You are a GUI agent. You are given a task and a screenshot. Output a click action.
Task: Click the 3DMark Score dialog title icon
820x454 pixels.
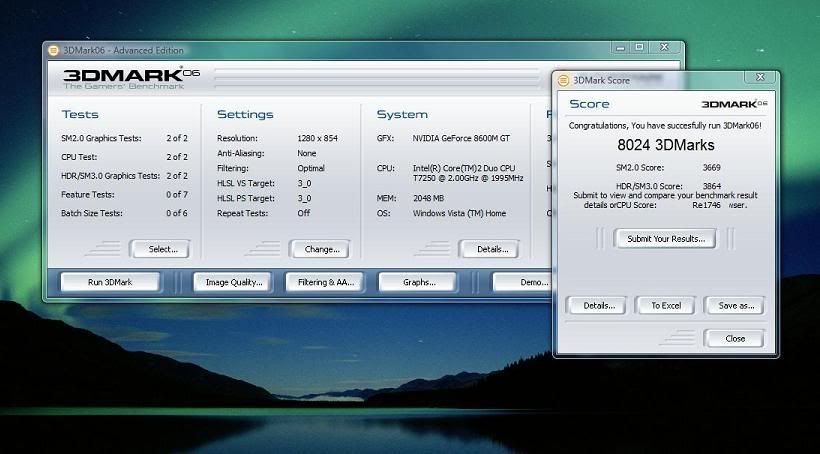click(563, 81)
